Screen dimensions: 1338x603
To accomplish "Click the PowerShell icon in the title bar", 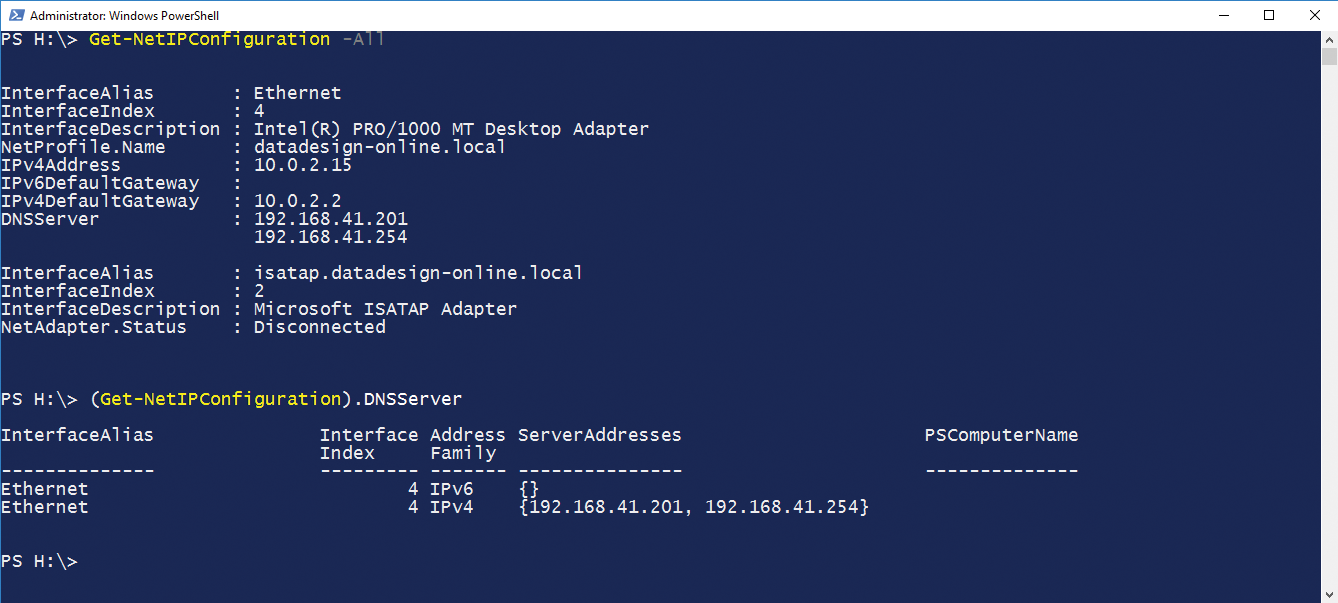I will tap(15, 15).
